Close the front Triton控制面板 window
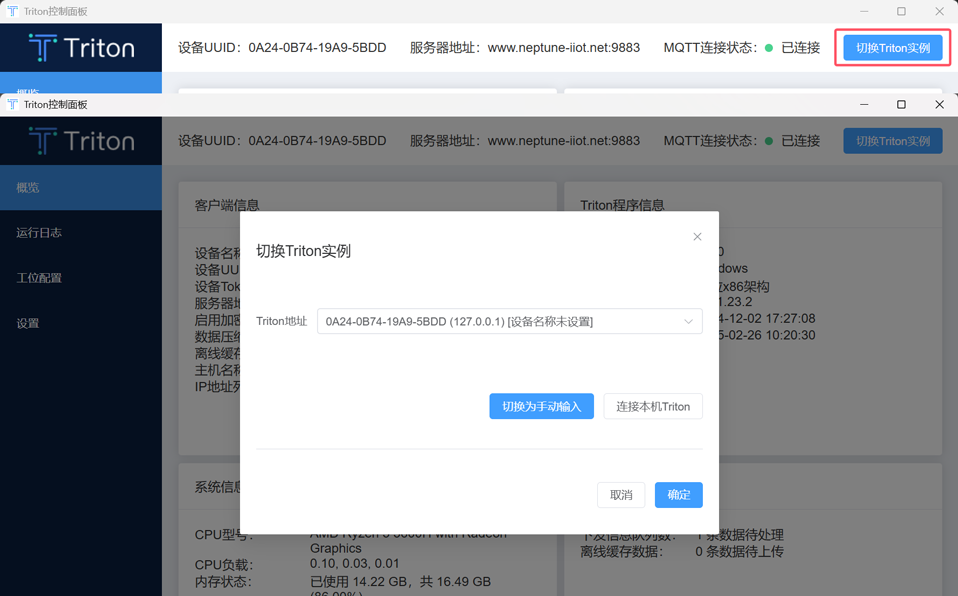 (940, 105)
